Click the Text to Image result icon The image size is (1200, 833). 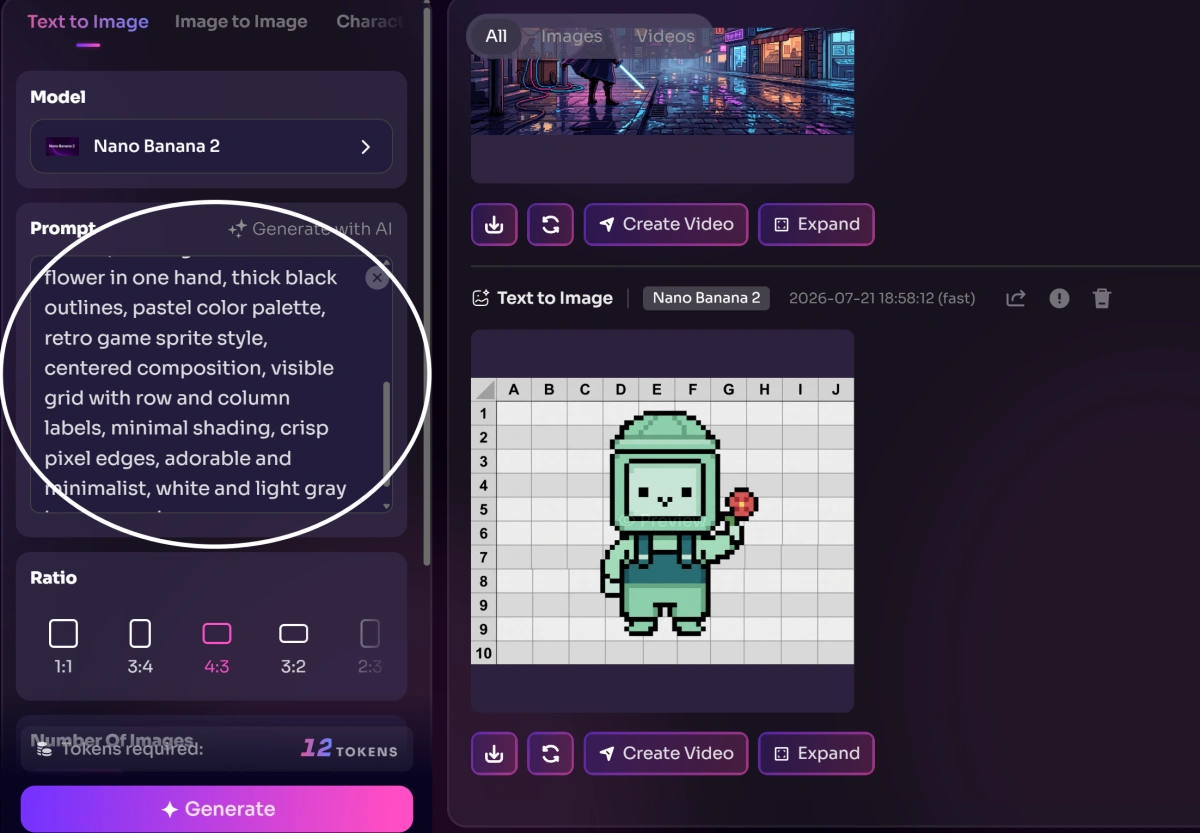(x=481, y=298)
